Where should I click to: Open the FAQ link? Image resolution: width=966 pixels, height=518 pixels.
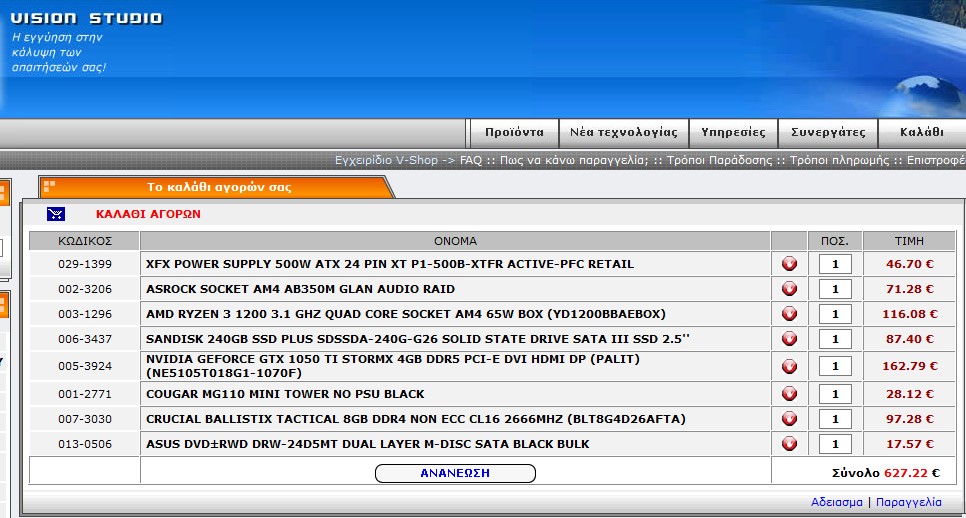[471, 160]
